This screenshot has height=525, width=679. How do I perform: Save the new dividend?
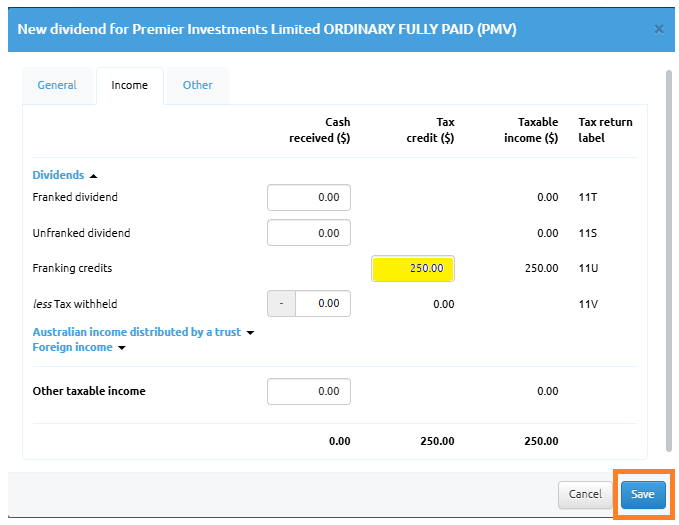(x=643, y=494)
